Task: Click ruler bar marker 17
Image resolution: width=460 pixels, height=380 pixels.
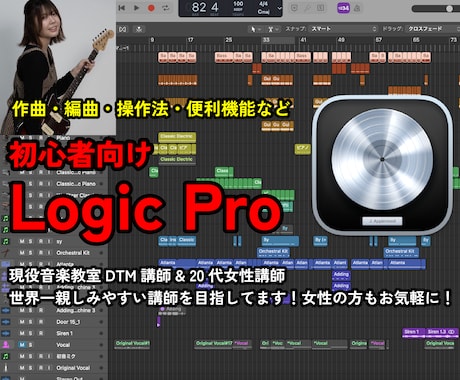Action: (190, 40)
